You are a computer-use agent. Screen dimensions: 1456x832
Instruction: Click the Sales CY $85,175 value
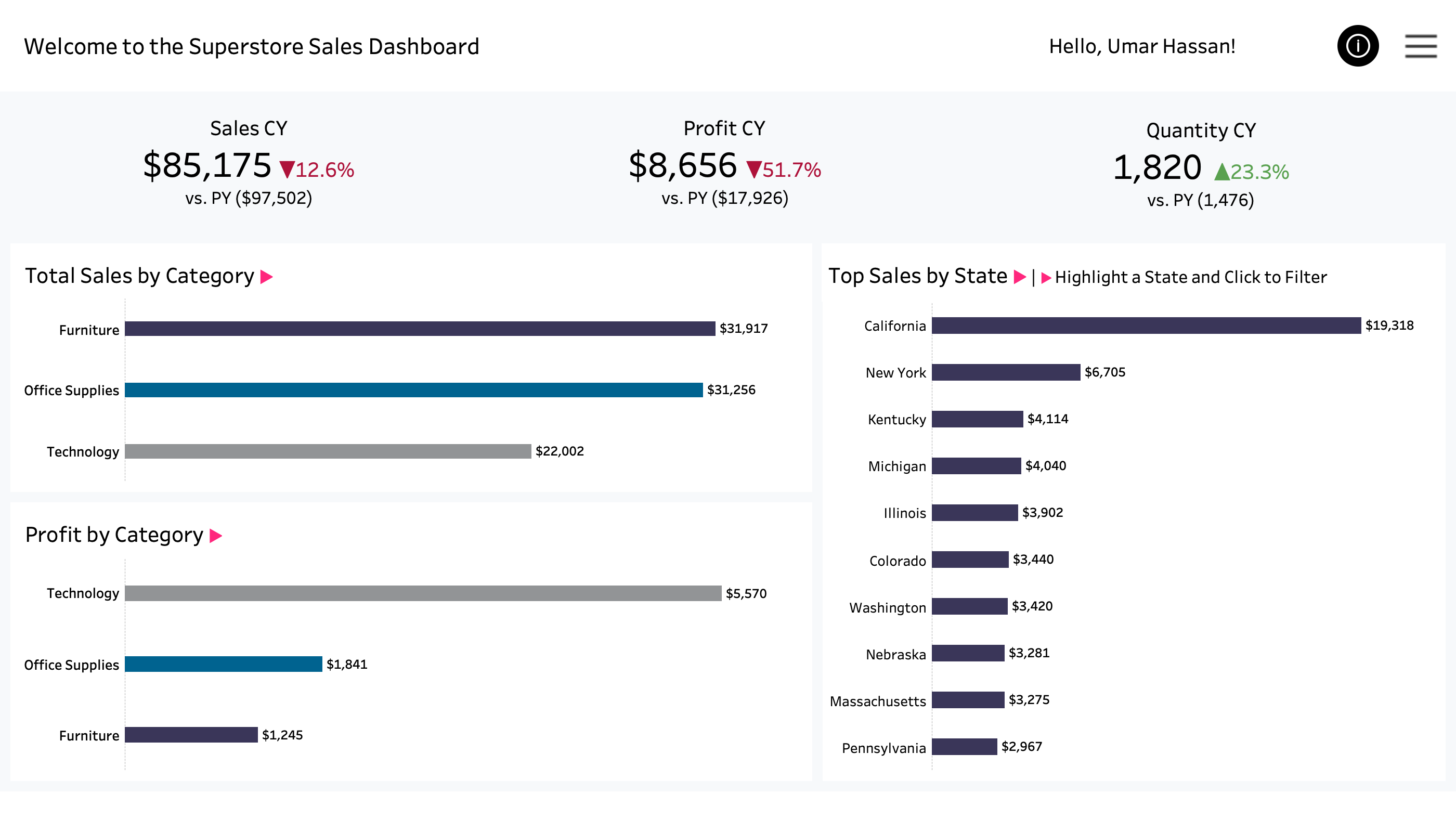tap(207, 166)
